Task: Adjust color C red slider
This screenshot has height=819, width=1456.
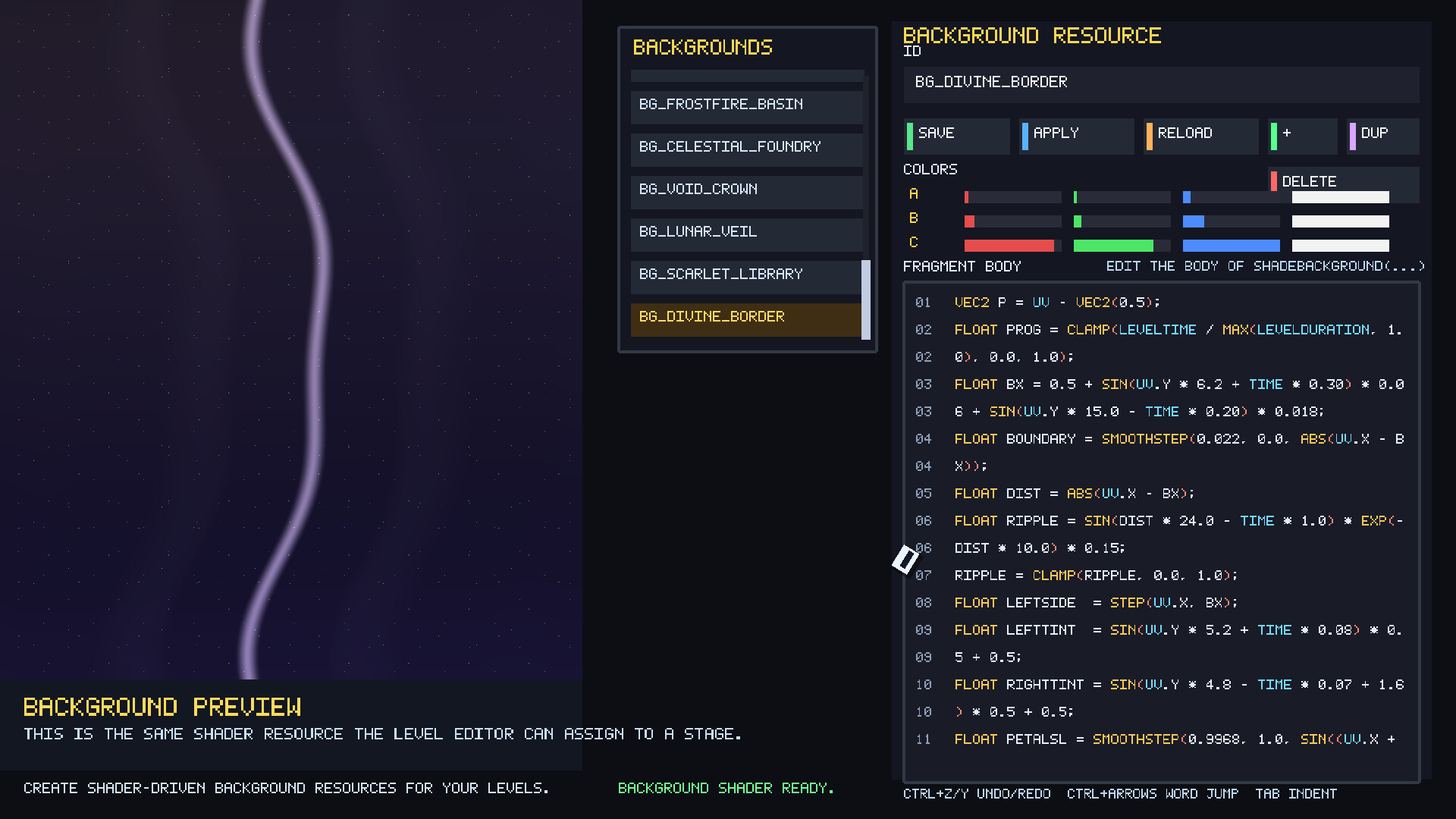Action: click(1012, 246)
